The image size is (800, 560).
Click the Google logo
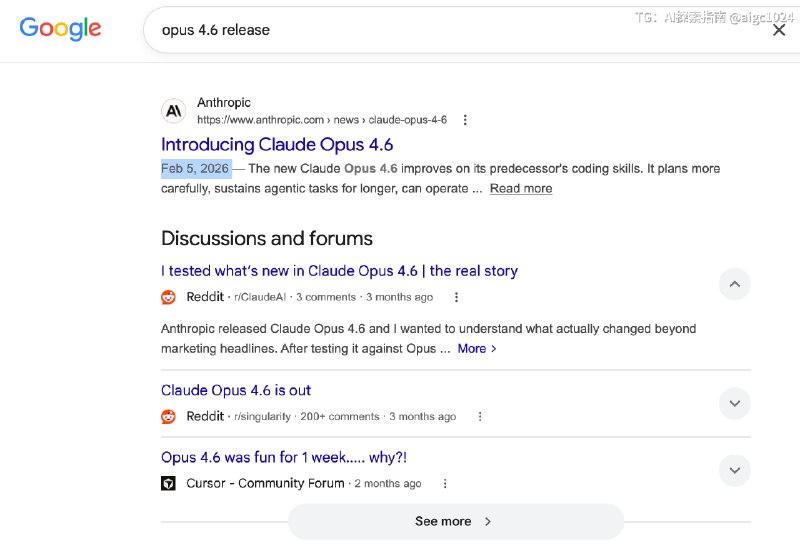(60, 29)
